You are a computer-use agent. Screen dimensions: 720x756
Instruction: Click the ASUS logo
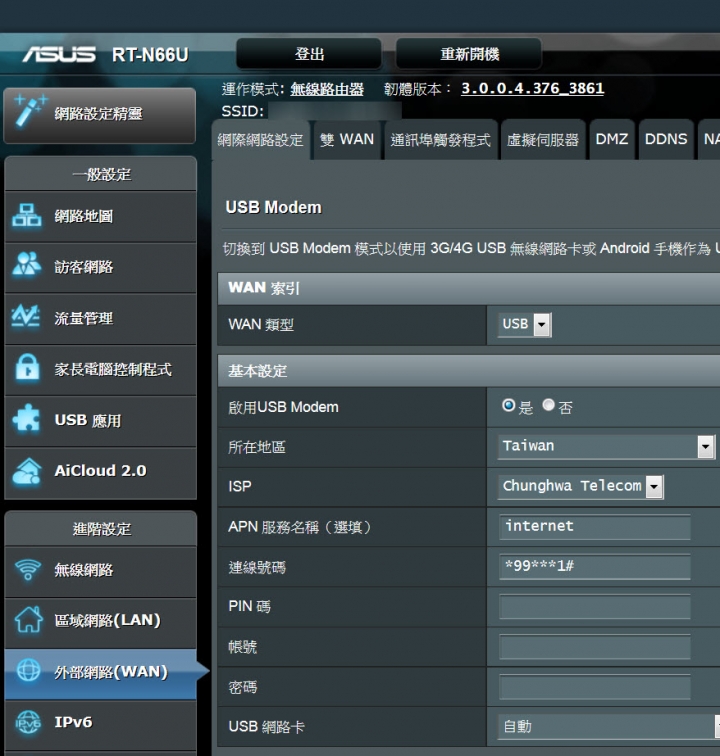59,54
